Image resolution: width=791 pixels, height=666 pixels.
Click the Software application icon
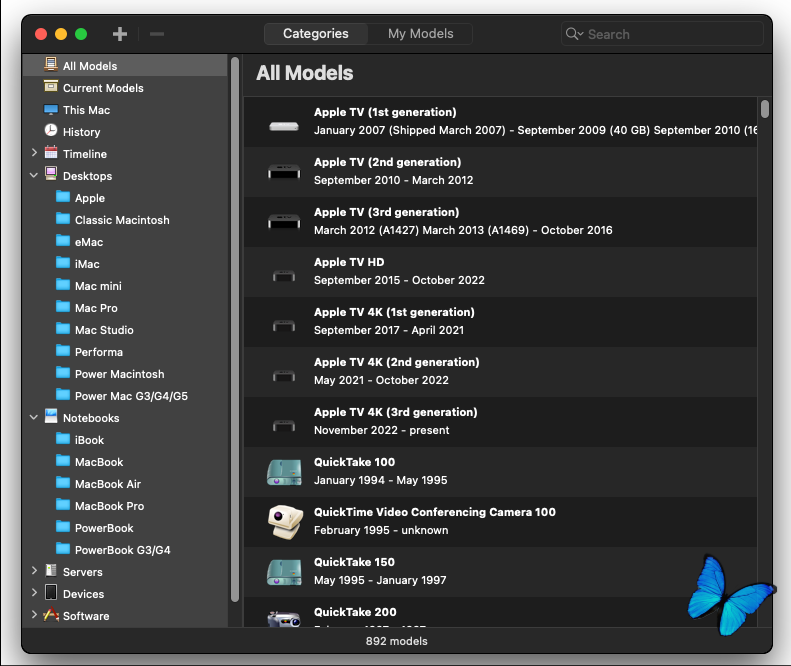click(51, 615)
